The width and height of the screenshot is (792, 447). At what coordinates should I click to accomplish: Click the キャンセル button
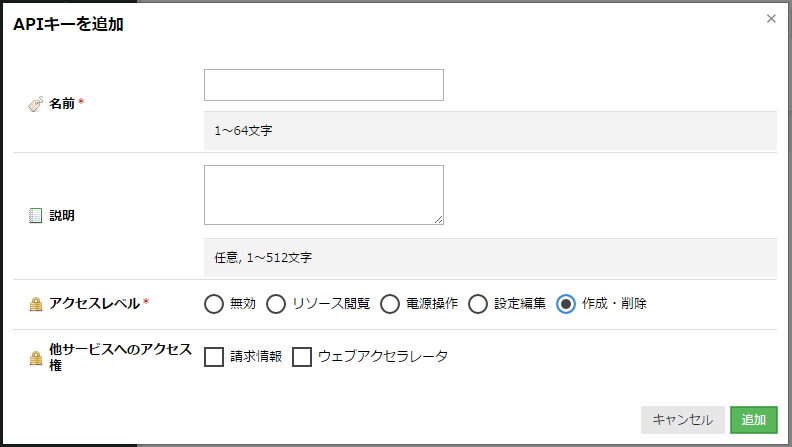[682, 420]
